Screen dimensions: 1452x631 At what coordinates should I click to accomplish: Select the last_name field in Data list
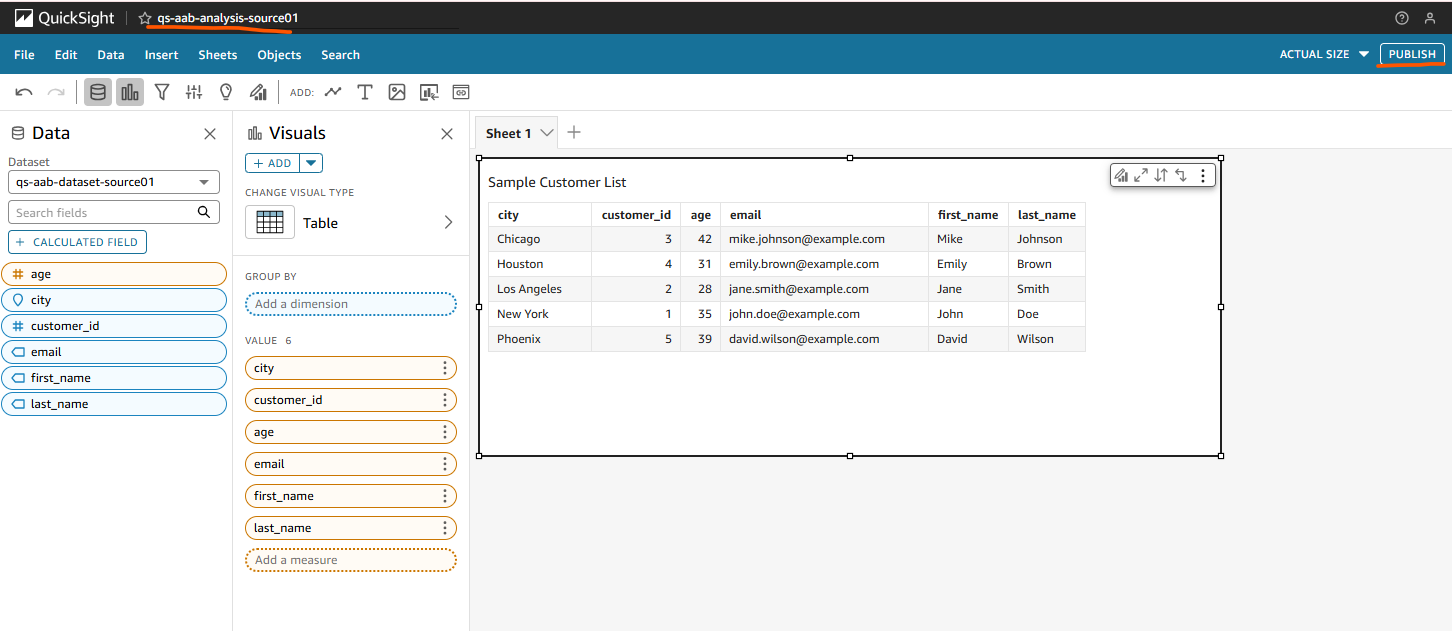pos(114,404)
